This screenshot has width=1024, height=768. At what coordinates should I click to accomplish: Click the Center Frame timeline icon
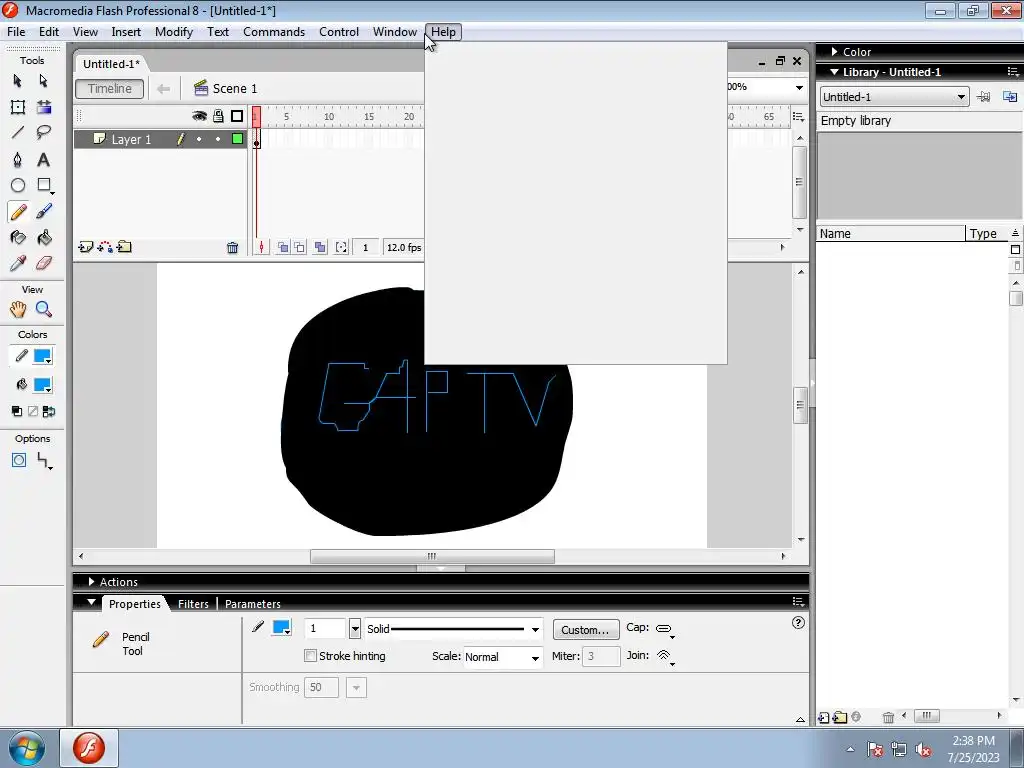[261, 248]
